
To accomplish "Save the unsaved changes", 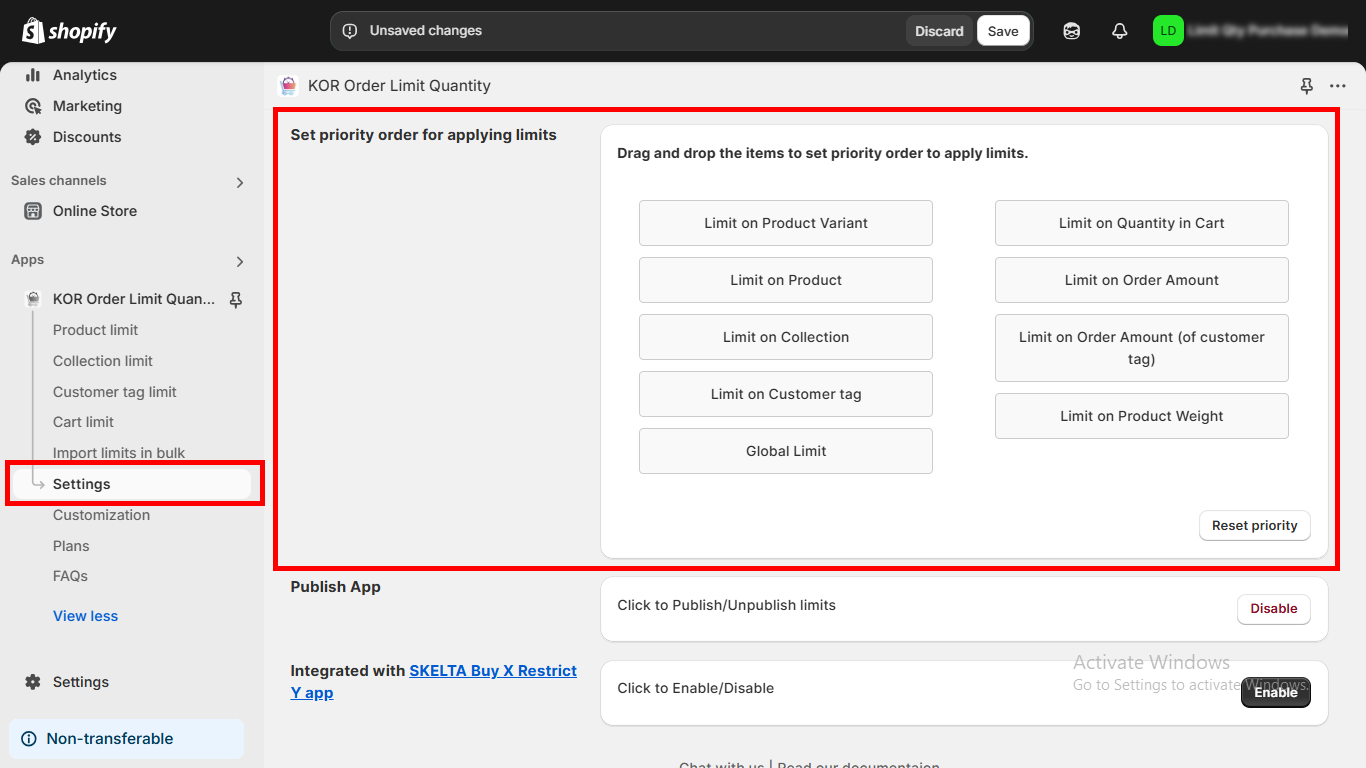I will pos(1002,31).
